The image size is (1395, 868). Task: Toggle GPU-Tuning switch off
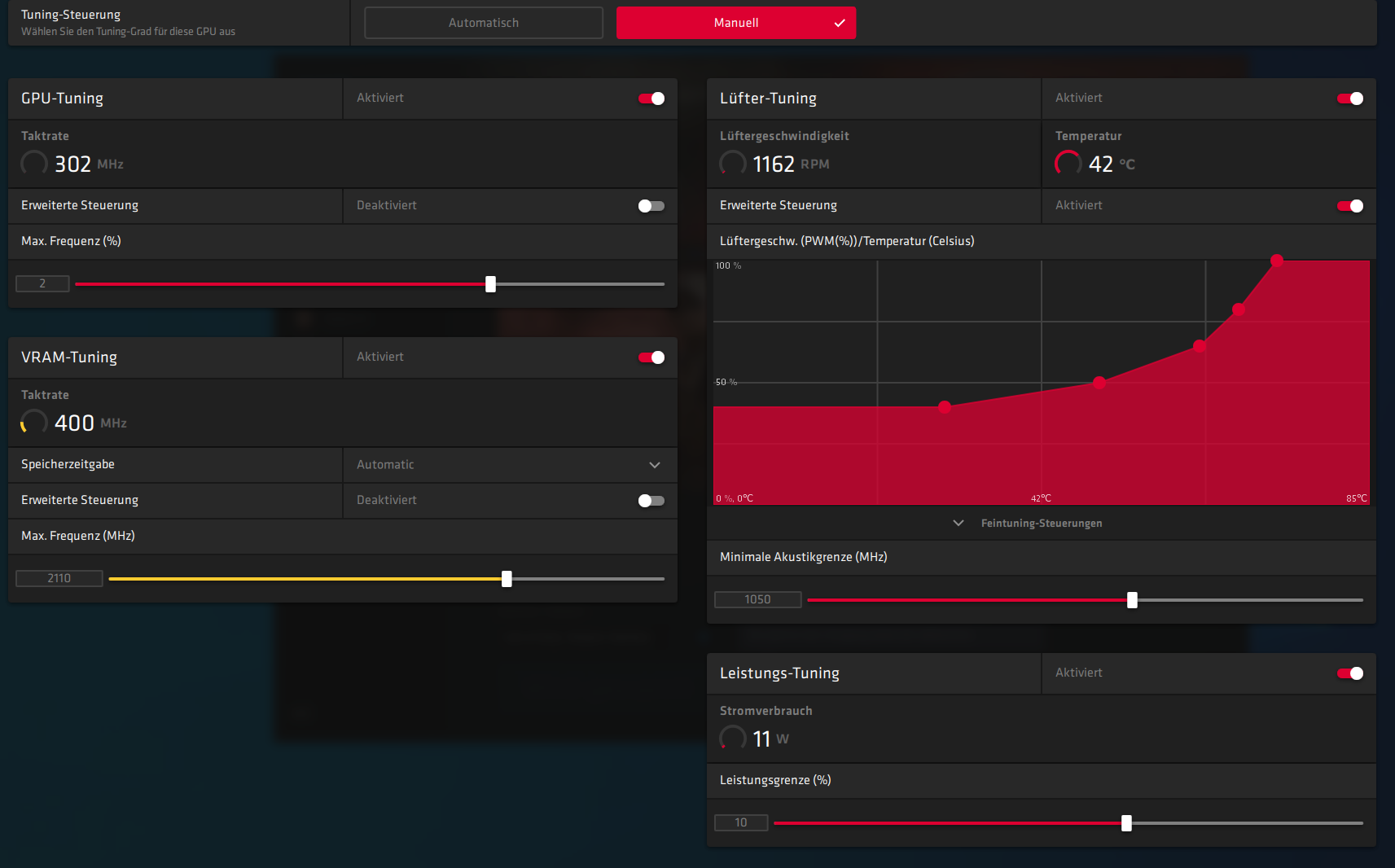pos(651,99)
